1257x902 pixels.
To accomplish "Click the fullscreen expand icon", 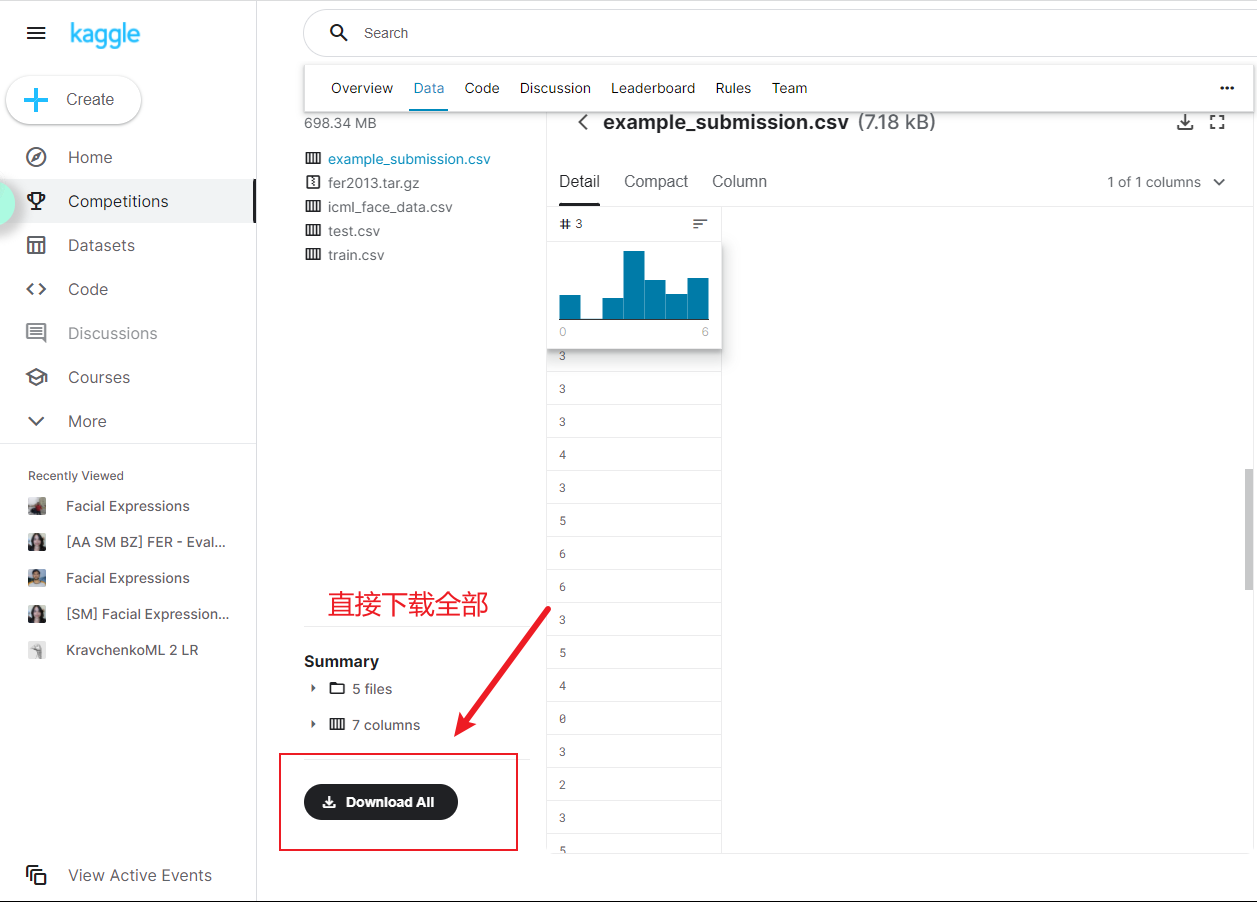I will tap(1217, 122).
